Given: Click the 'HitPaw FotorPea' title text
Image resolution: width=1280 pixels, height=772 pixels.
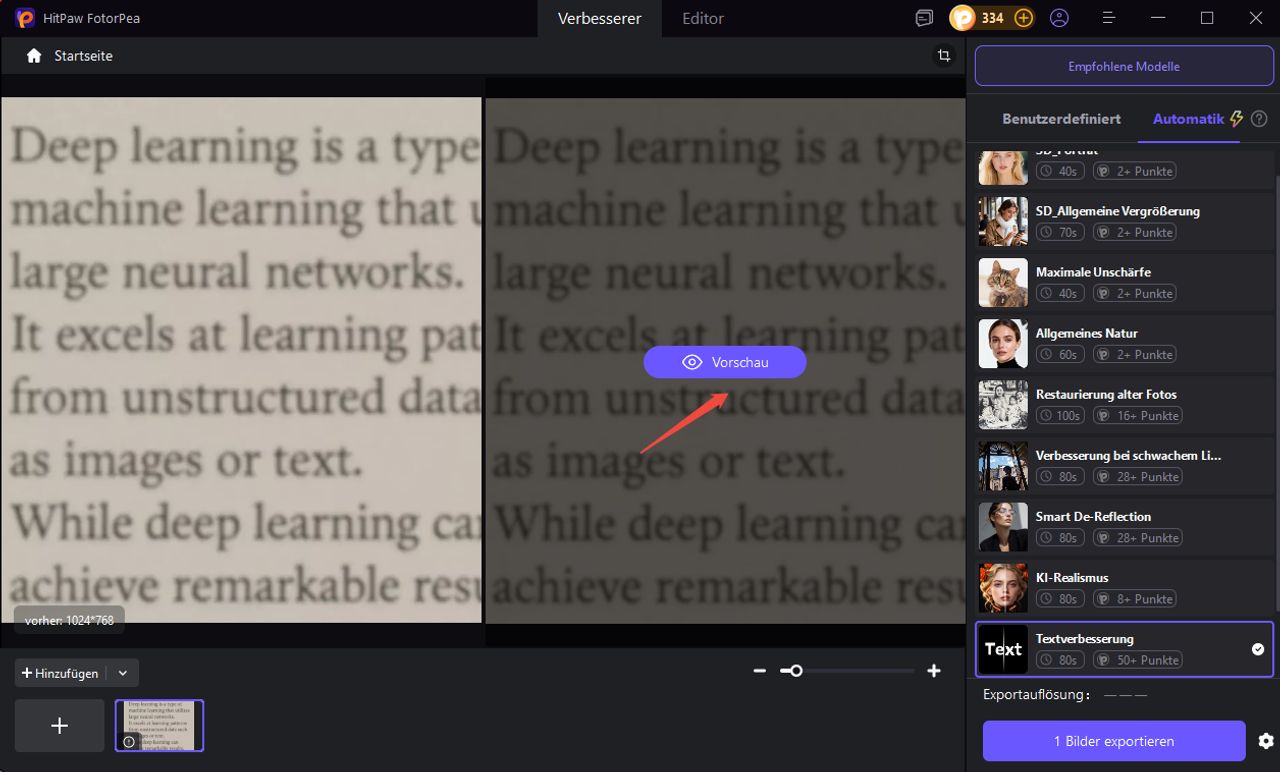Looking at the screenshot, I should pos(94,18).
